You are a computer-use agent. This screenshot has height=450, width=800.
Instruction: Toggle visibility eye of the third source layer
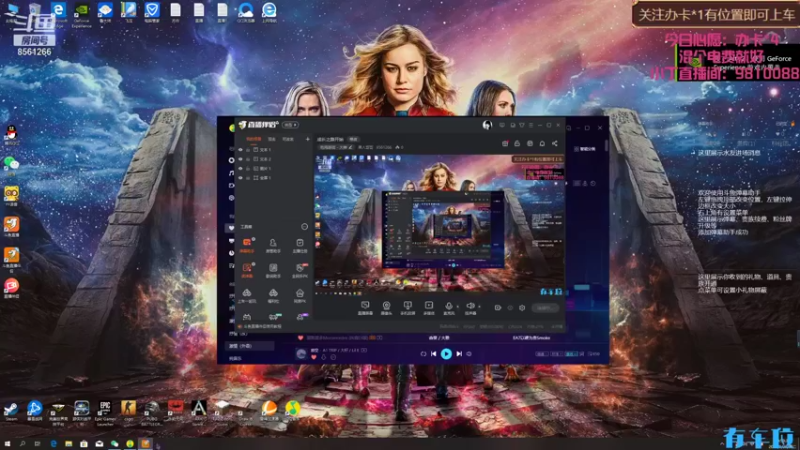(241, 168)
